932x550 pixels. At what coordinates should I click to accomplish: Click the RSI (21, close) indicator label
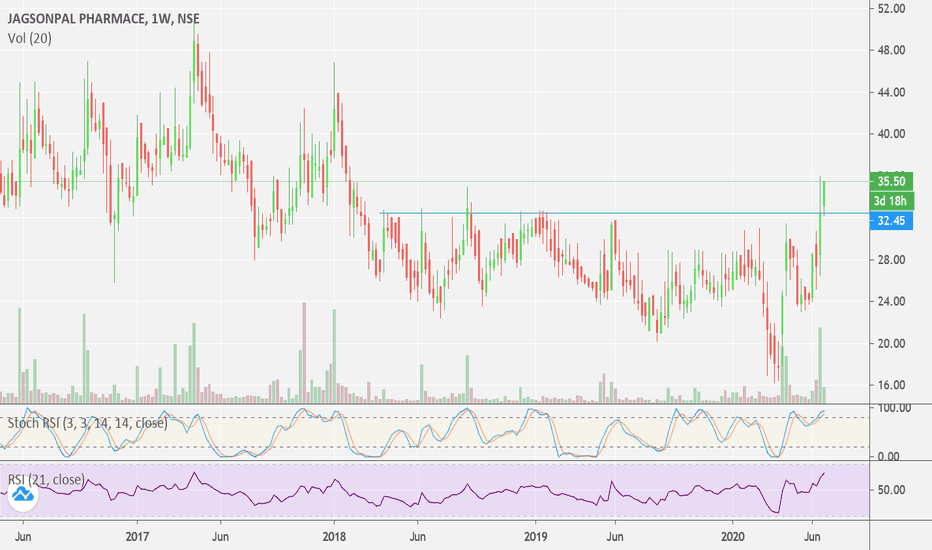(46, 479)
